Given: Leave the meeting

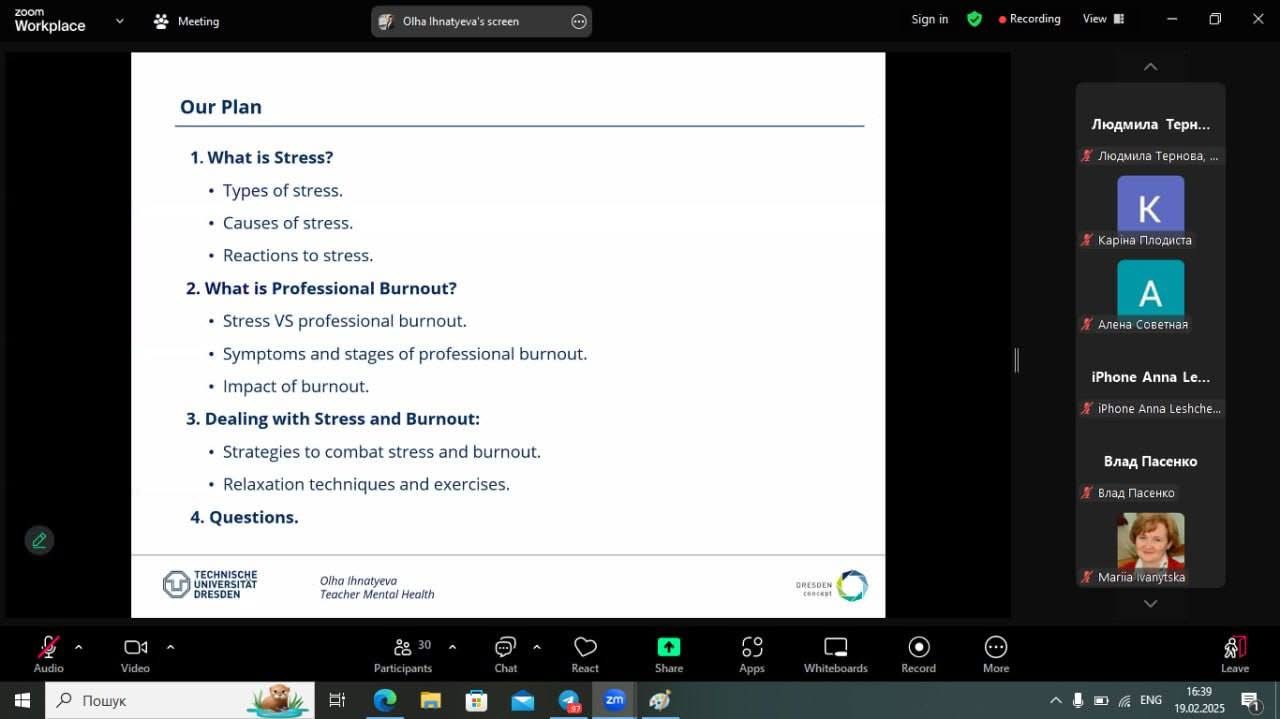Looking at the screenshot, I should pyautogui.click(x=1235, y=654).
